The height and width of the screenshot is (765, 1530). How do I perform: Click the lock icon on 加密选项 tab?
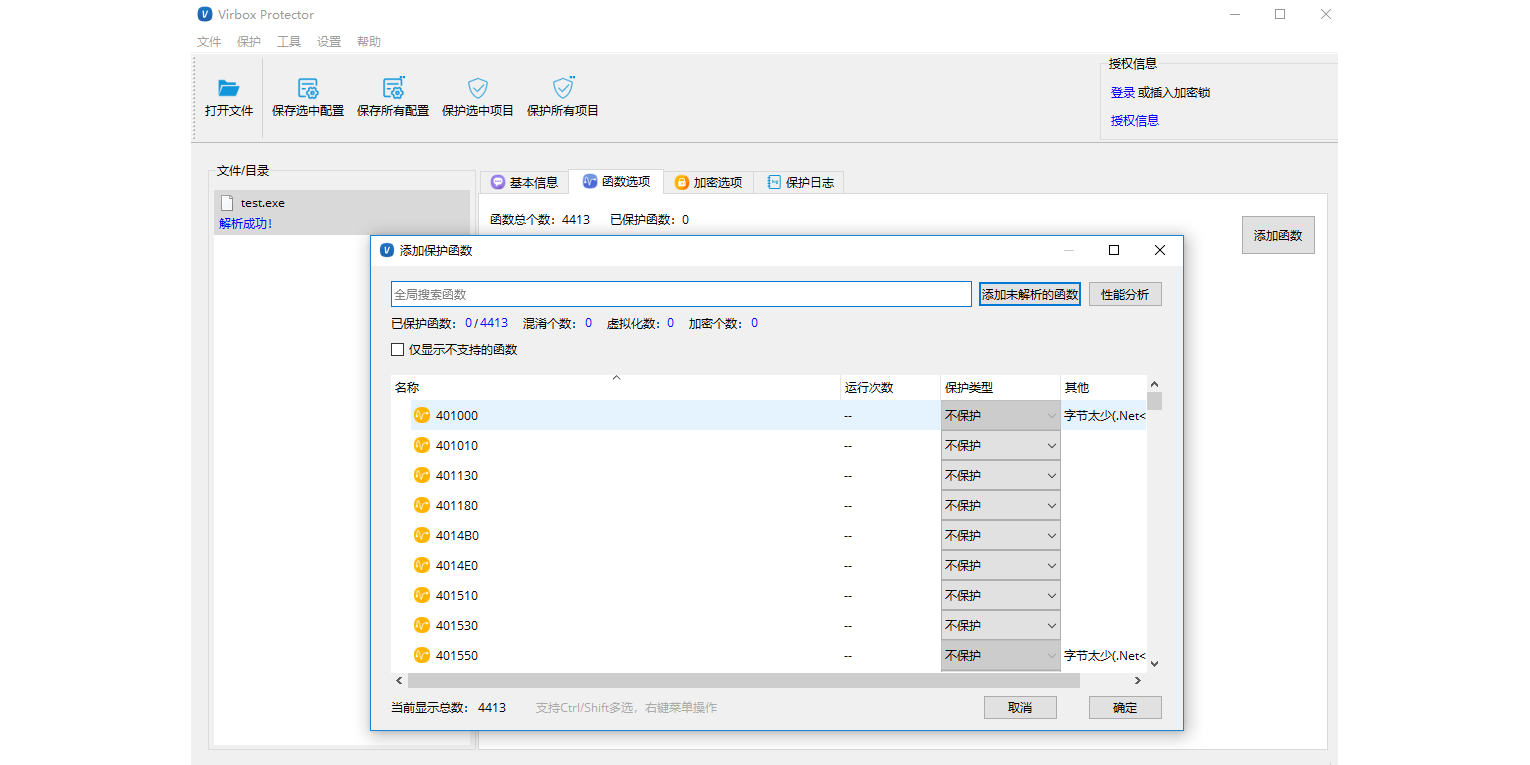tap(681, 181)
